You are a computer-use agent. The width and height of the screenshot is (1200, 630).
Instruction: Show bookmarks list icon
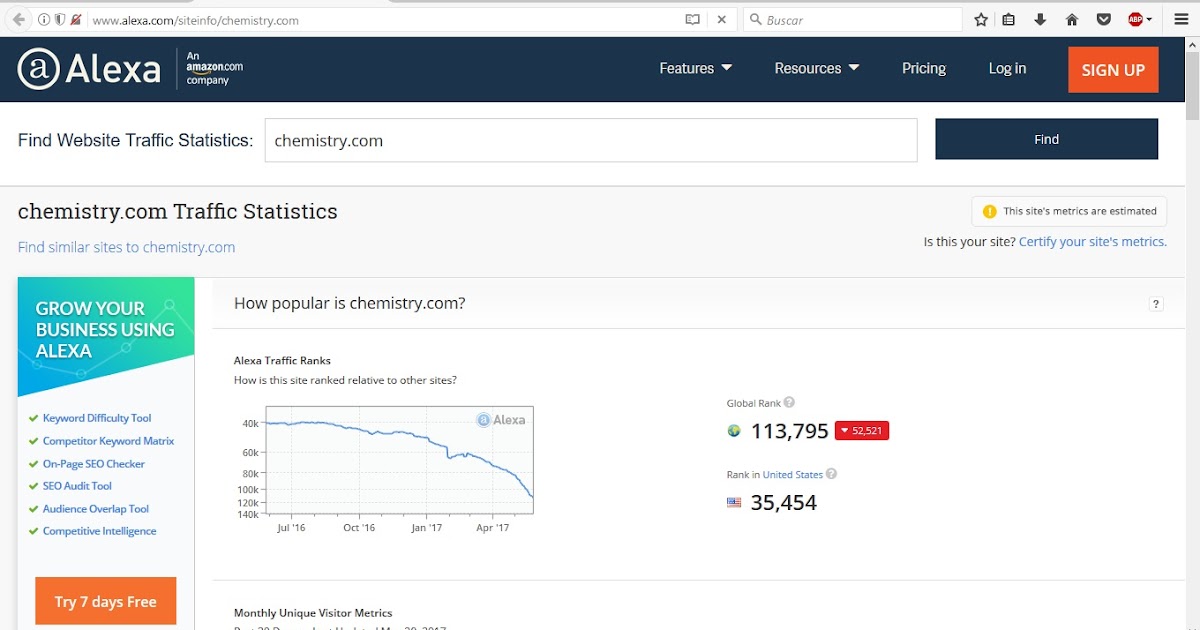coord(1009,19)
